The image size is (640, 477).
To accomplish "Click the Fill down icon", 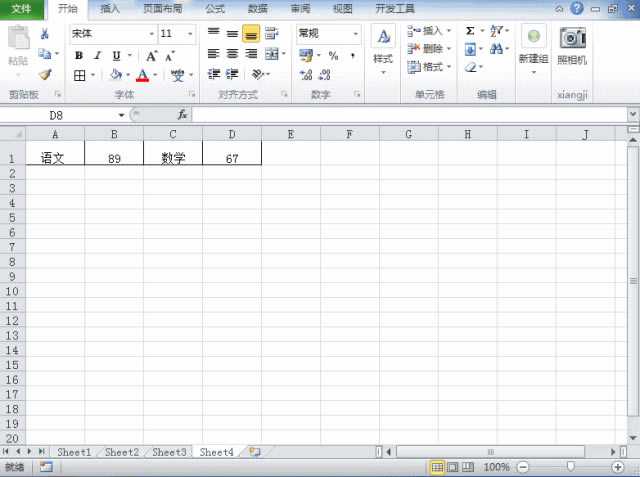I will [470, 50].
